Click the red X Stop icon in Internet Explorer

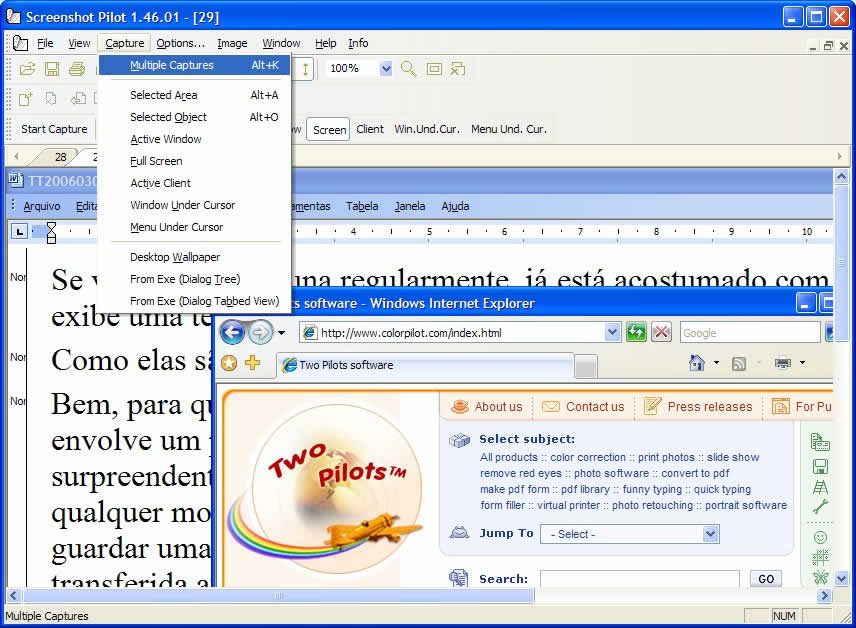coord(661,332)
